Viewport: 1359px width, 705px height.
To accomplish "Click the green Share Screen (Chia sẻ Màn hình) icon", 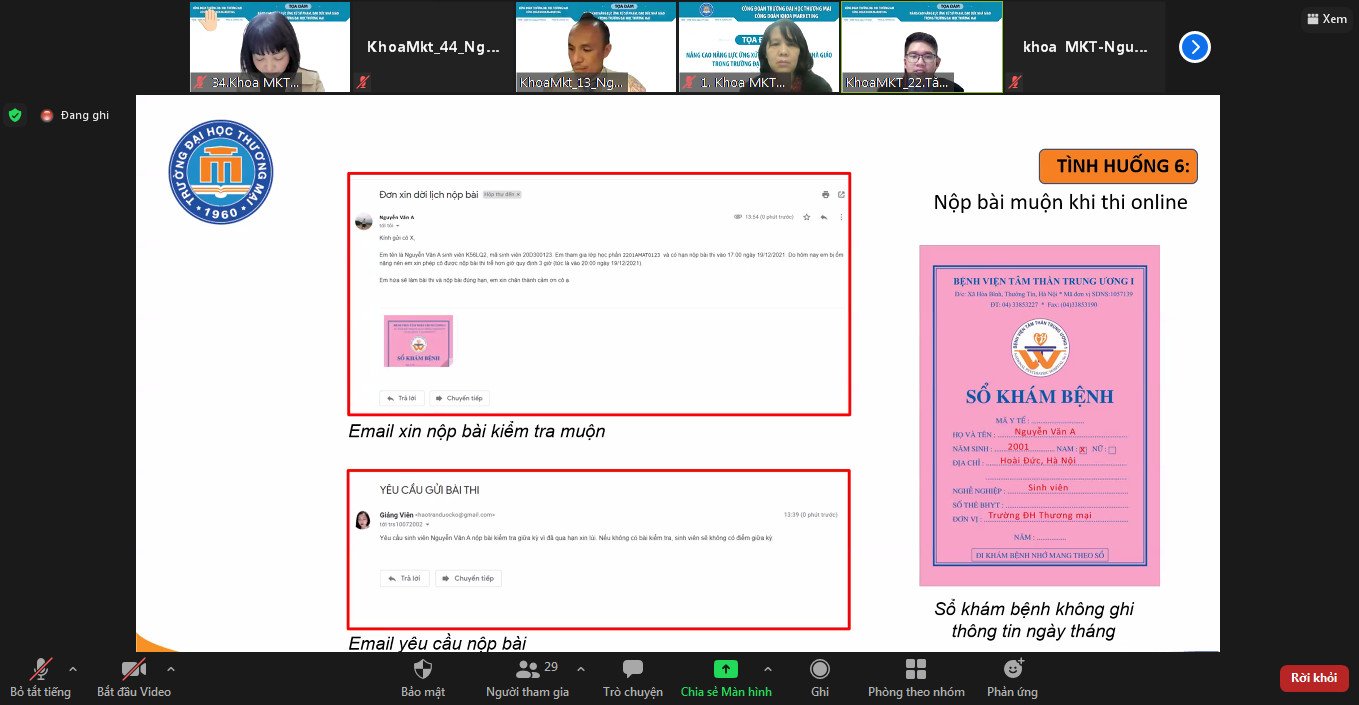I will point(725,670).
